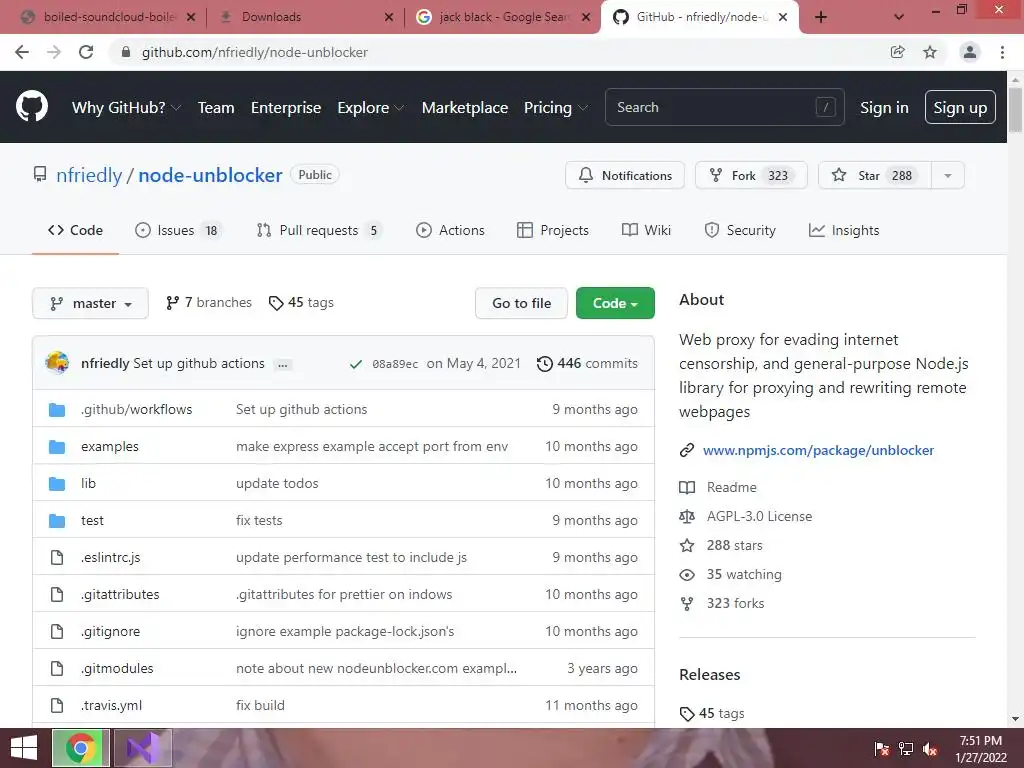Open the .travis.yml file

coord(111,705)
